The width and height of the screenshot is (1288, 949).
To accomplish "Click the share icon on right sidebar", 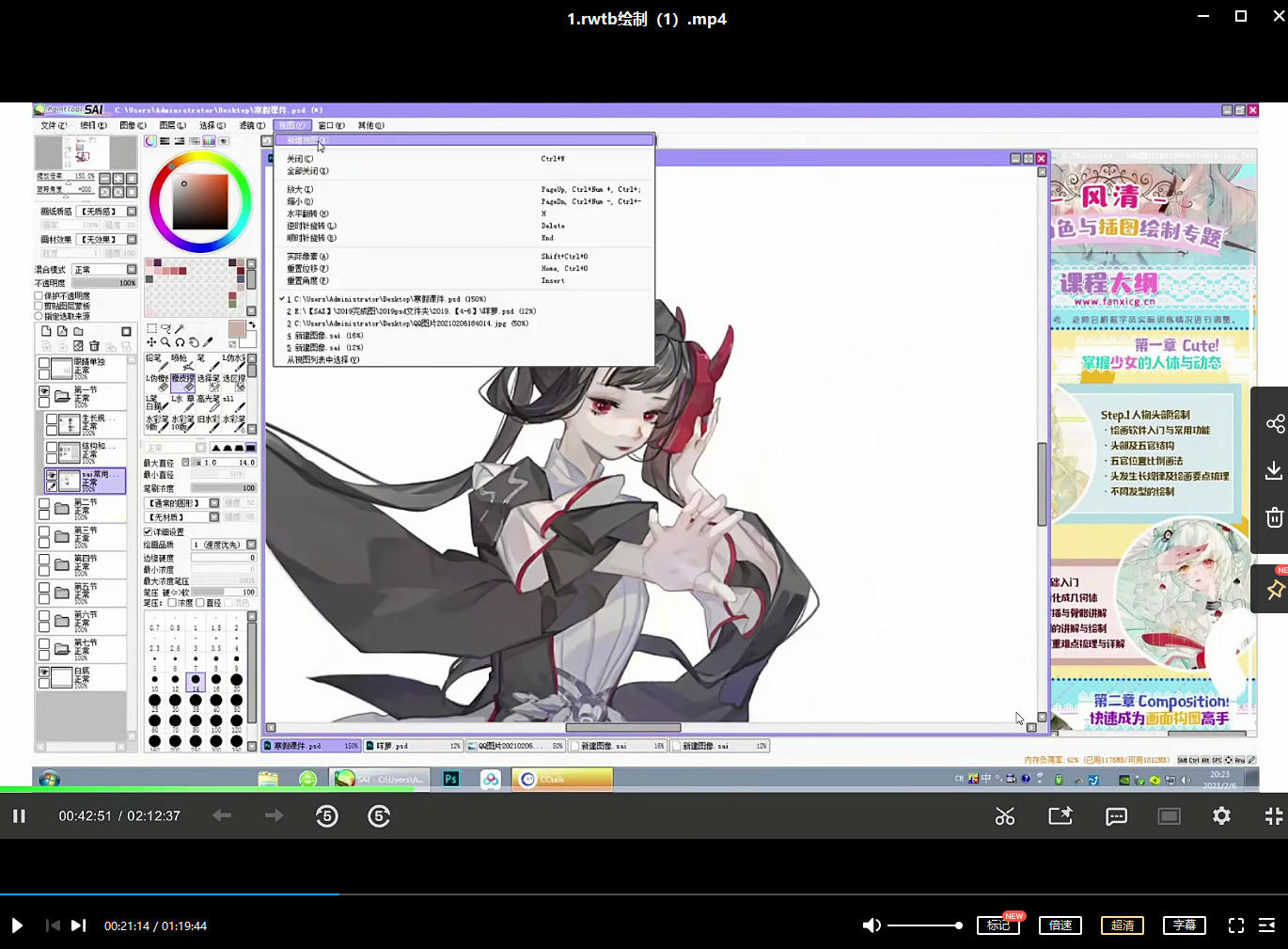I will pos(1274,423).
